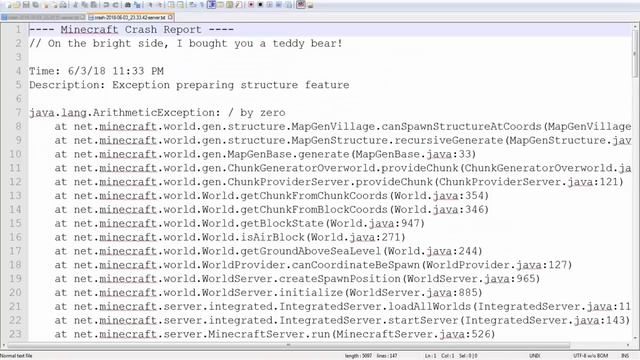Click Save Recorded Macro icon
The image size is (640, 360).
coord(288,5)
